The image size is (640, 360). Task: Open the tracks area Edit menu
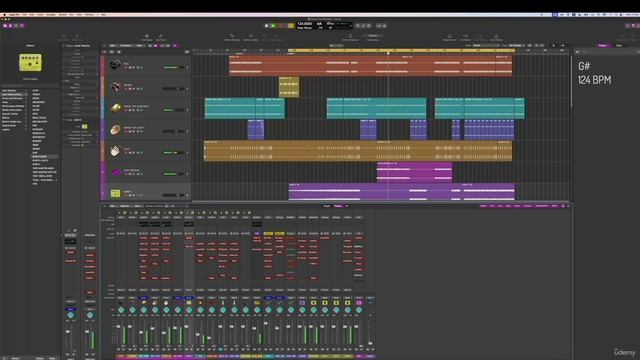point(112,46)
